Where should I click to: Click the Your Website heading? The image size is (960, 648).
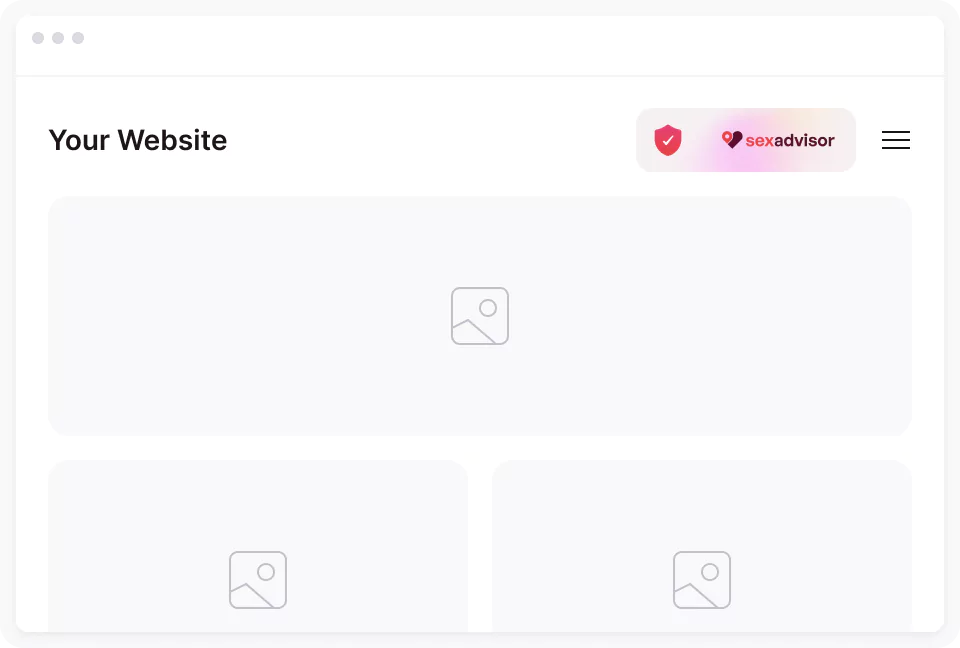coord(138,140)
